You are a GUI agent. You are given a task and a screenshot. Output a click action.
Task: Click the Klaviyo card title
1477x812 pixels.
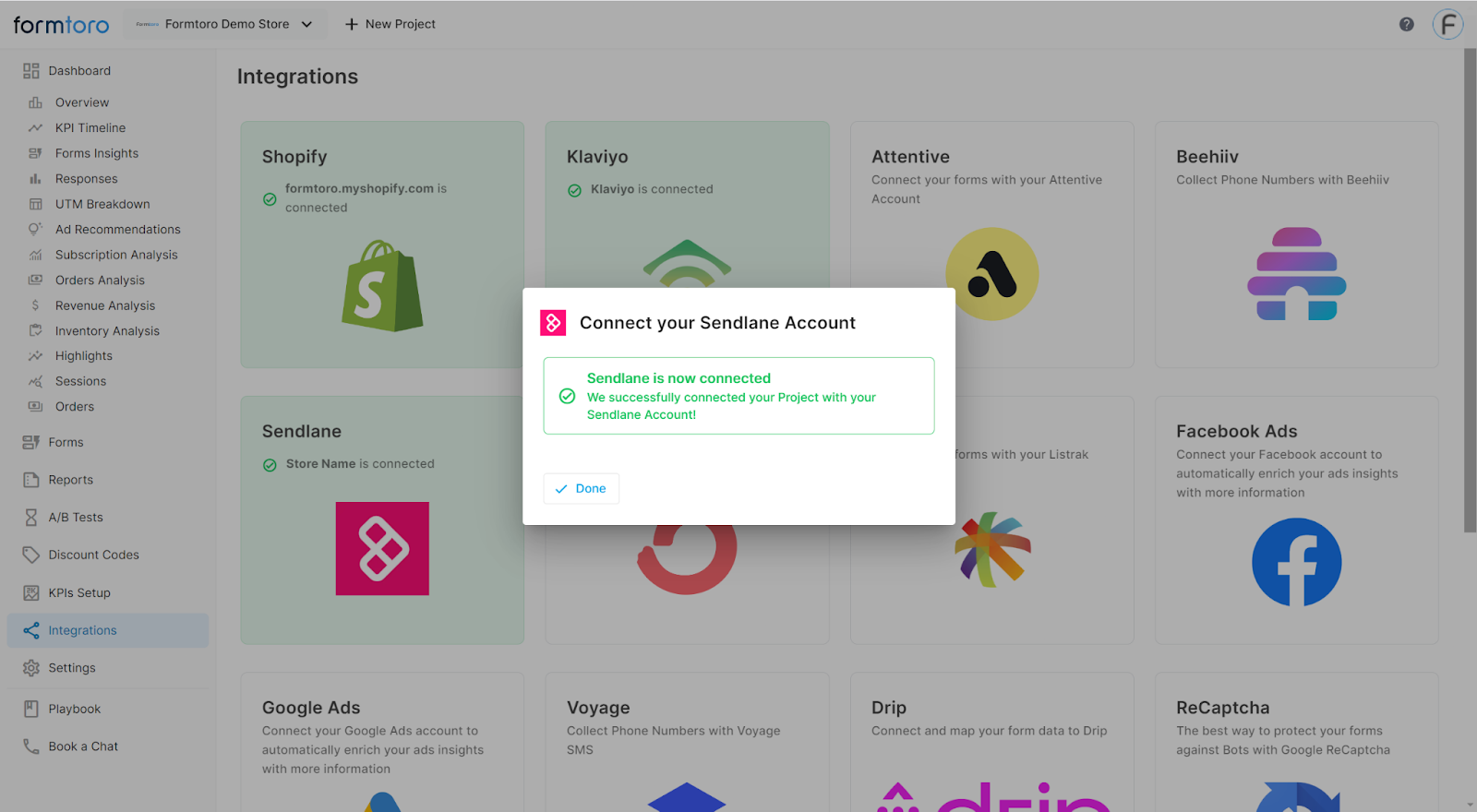(597, 157)
